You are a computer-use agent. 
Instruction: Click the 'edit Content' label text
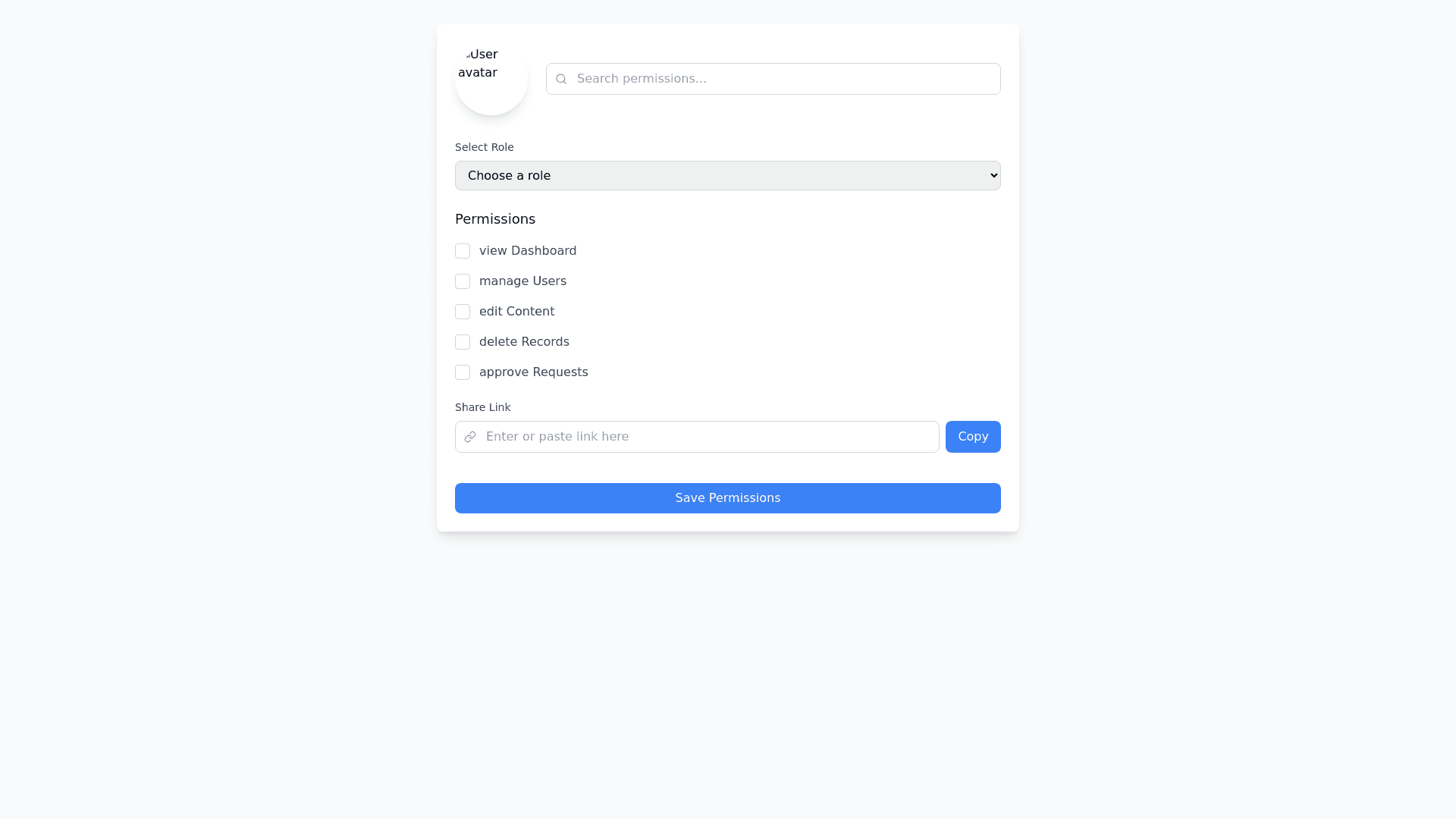[x=516, y=312]
